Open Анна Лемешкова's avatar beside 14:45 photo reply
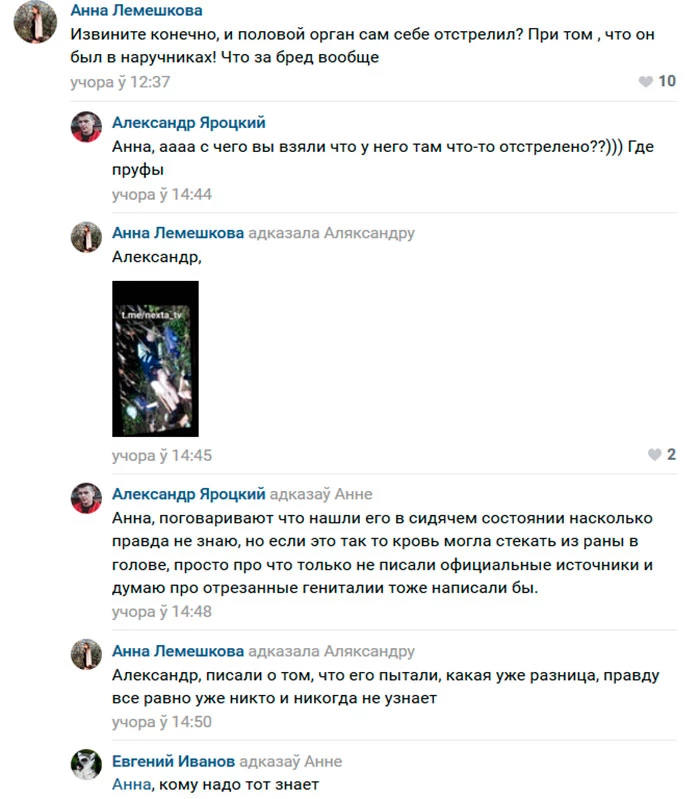The image size is (700, 799). click(x=86, y=237)
